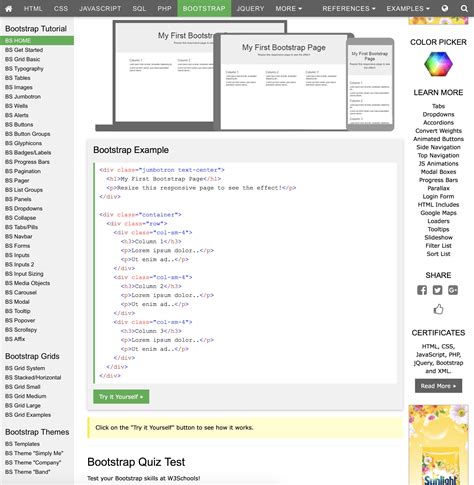The image size is (474, 485).
Task: Open BS Grid Examples page
Action: (28, 415)
